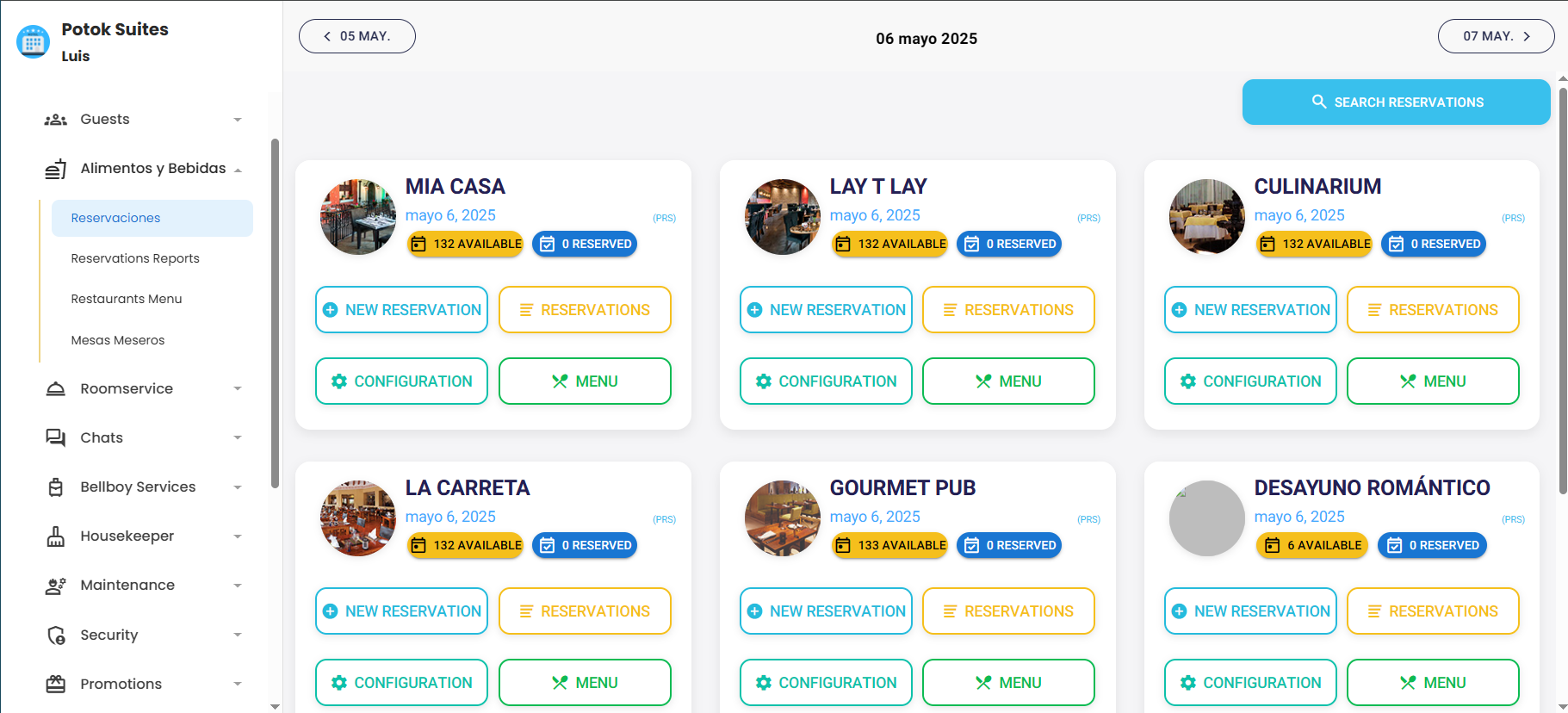Click the MIA CASA restaurant thumbnail
The width and height of the screenshot is (1568, 713).
tap(358, 217)
